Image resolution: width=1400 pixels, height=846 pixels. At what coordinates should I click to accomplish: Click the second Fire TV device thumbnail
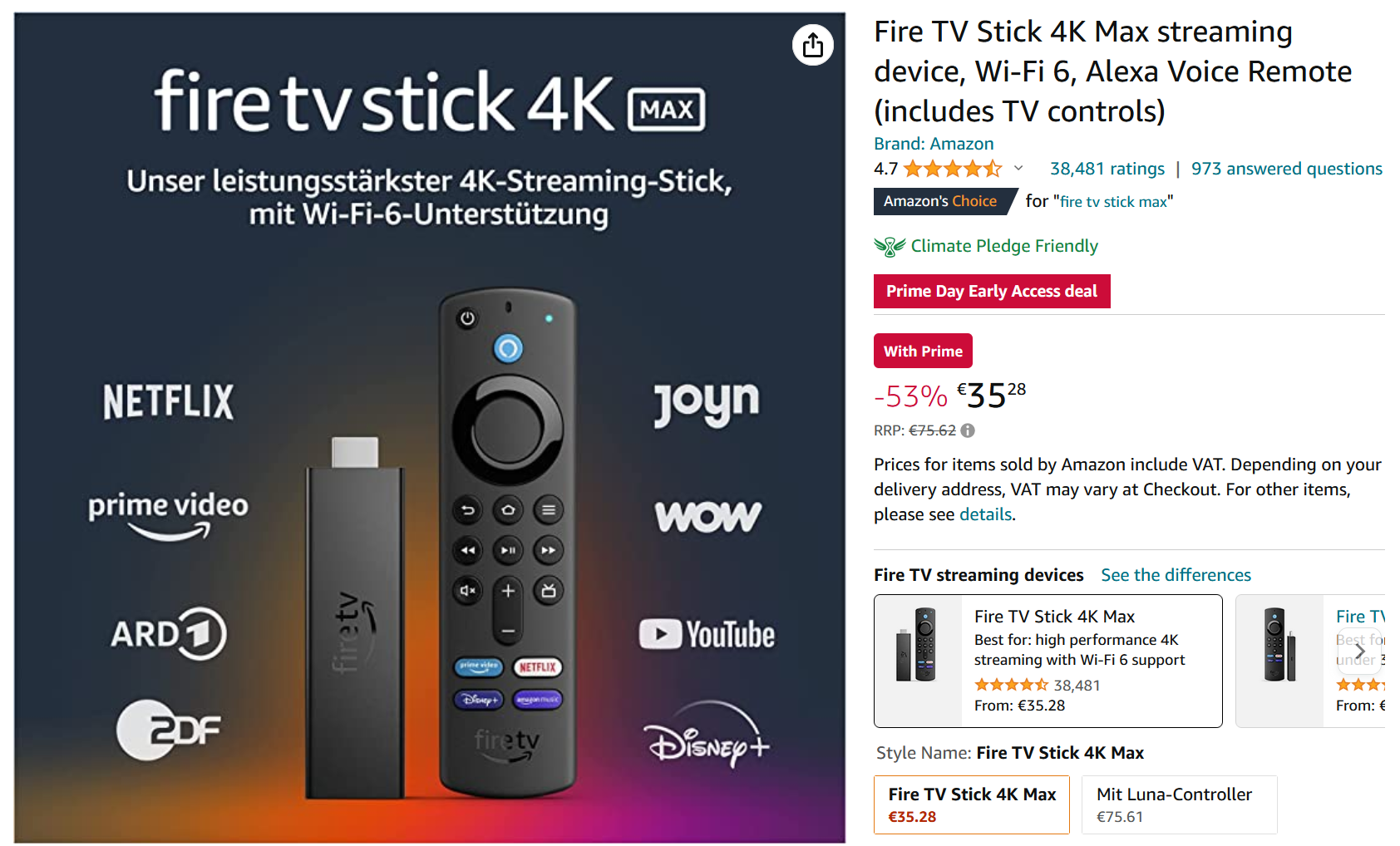point(1279,644)
